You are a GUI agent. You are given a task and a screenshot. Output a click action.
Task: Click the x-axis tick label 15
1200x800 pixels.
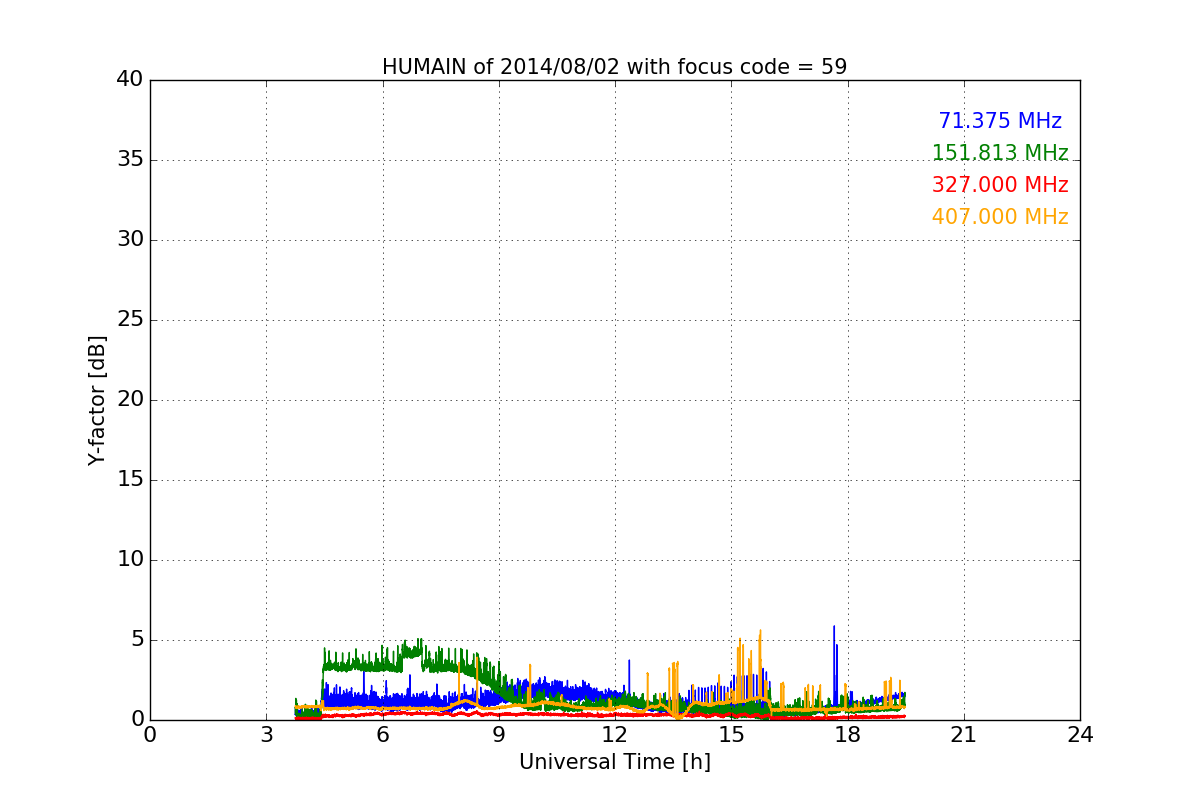tap(731, 735)
